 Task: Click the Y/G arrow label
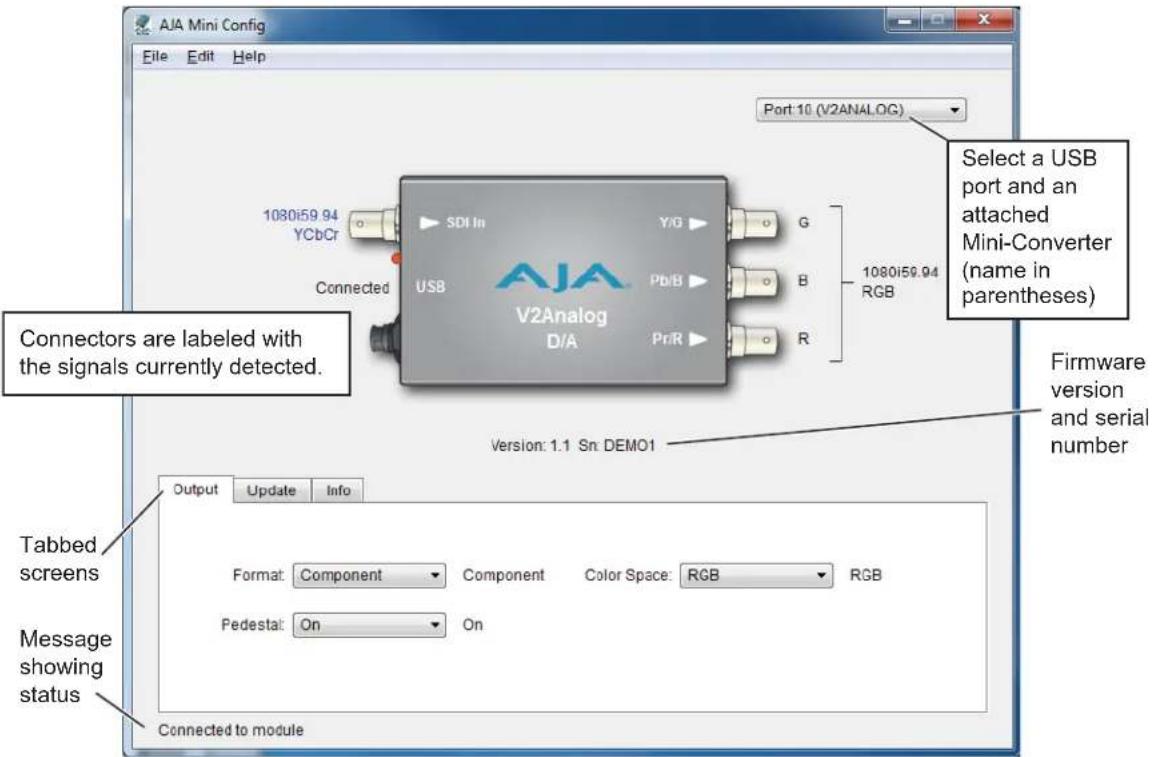[x=682, y=223]
